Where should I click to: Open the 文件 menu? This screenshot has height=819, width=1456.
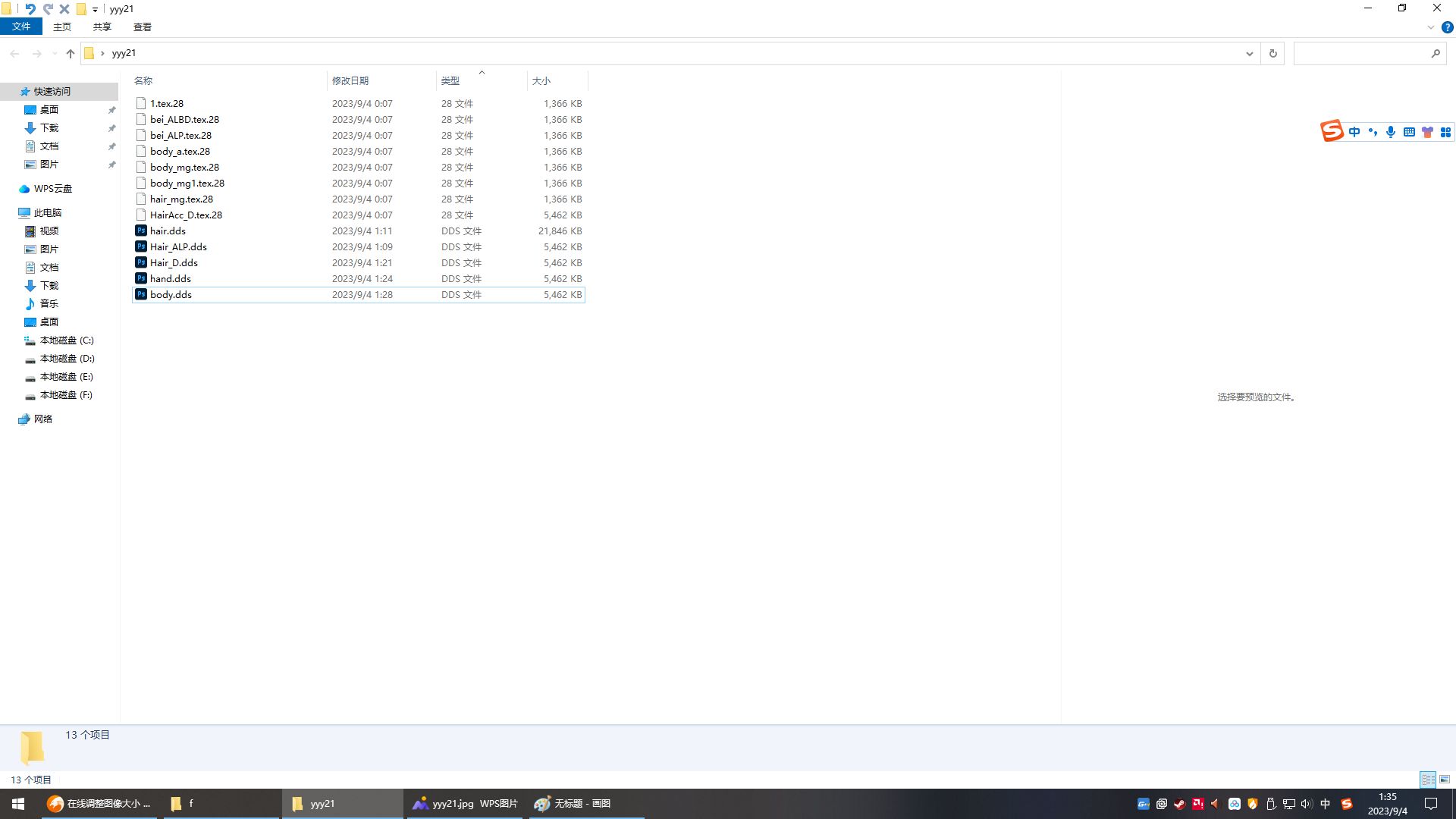pos(21,27)
